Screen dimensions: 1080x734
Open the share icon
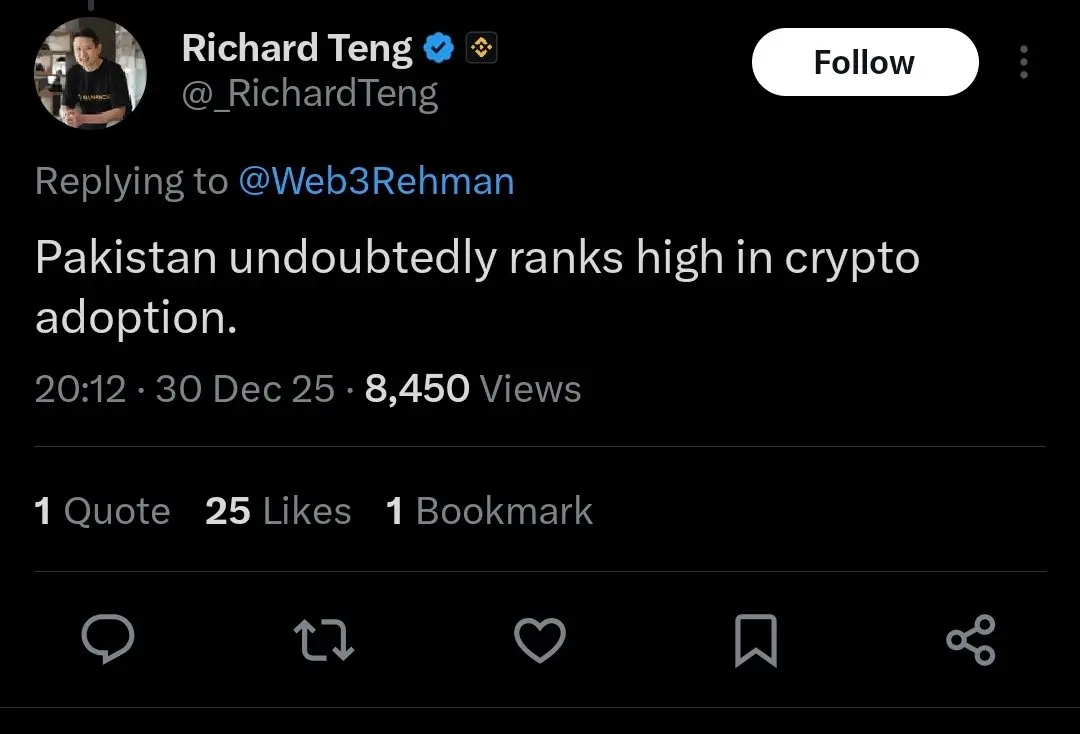pyautogui.click(x=970, y=640)
